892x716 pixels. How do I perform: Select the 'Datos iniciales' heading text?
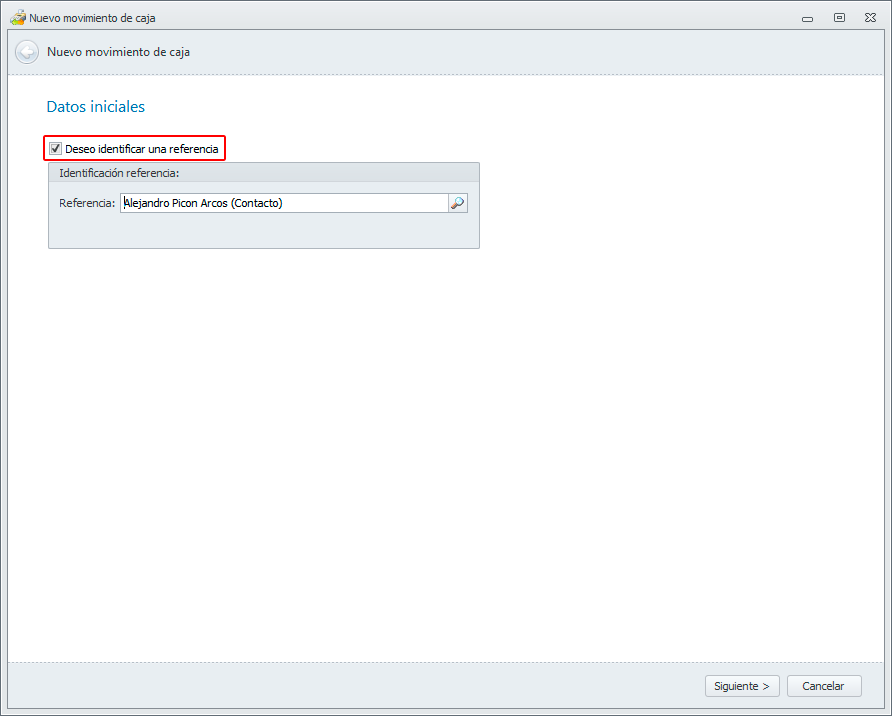tap(96, 106)
